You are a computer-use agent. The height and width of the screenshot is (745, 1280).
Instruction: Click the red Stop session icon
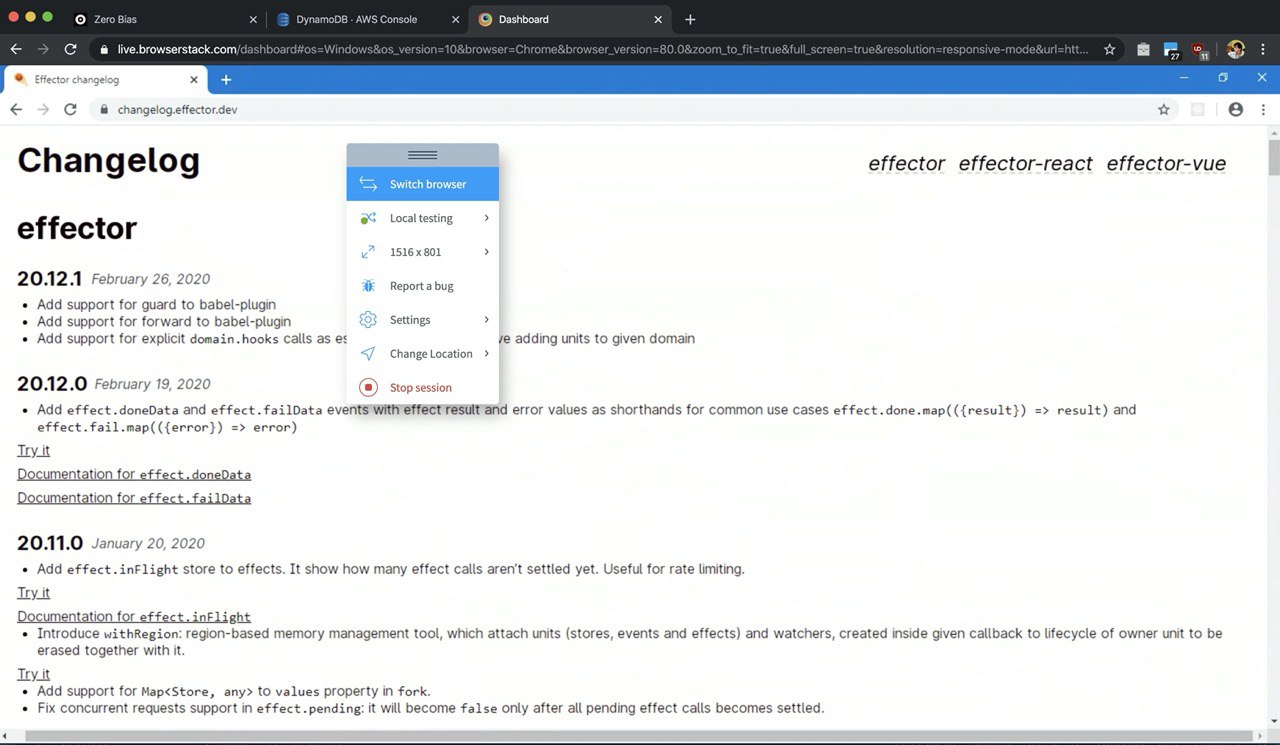coord(368,388)
